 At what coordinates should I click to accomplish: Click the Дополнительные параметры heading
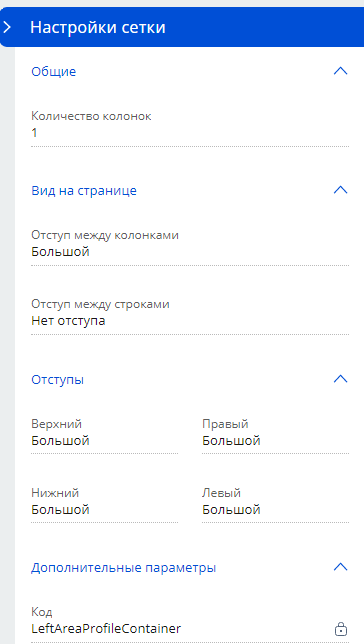coord(124,568)
